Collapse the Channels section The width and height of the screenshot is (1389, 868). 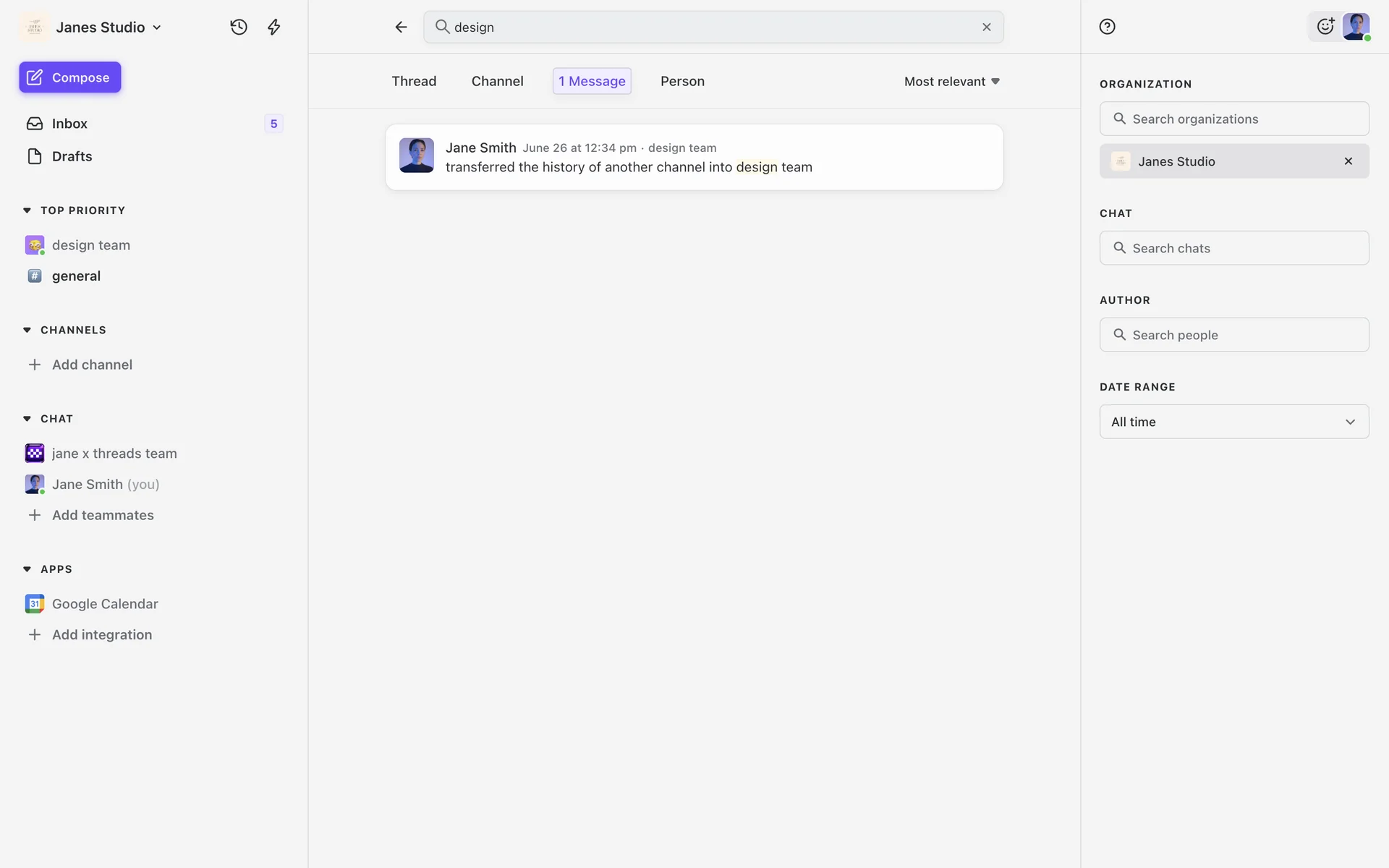(x=27, y=330)
